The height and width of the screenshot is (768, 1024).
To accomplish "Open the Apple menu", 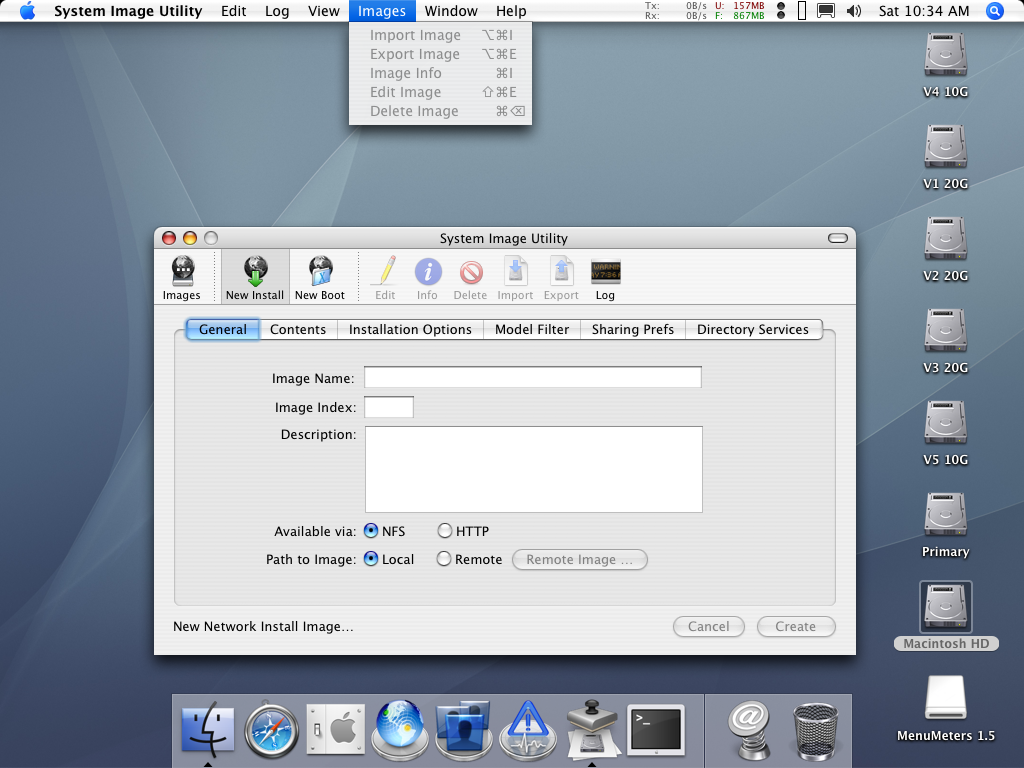I will 27,11.
